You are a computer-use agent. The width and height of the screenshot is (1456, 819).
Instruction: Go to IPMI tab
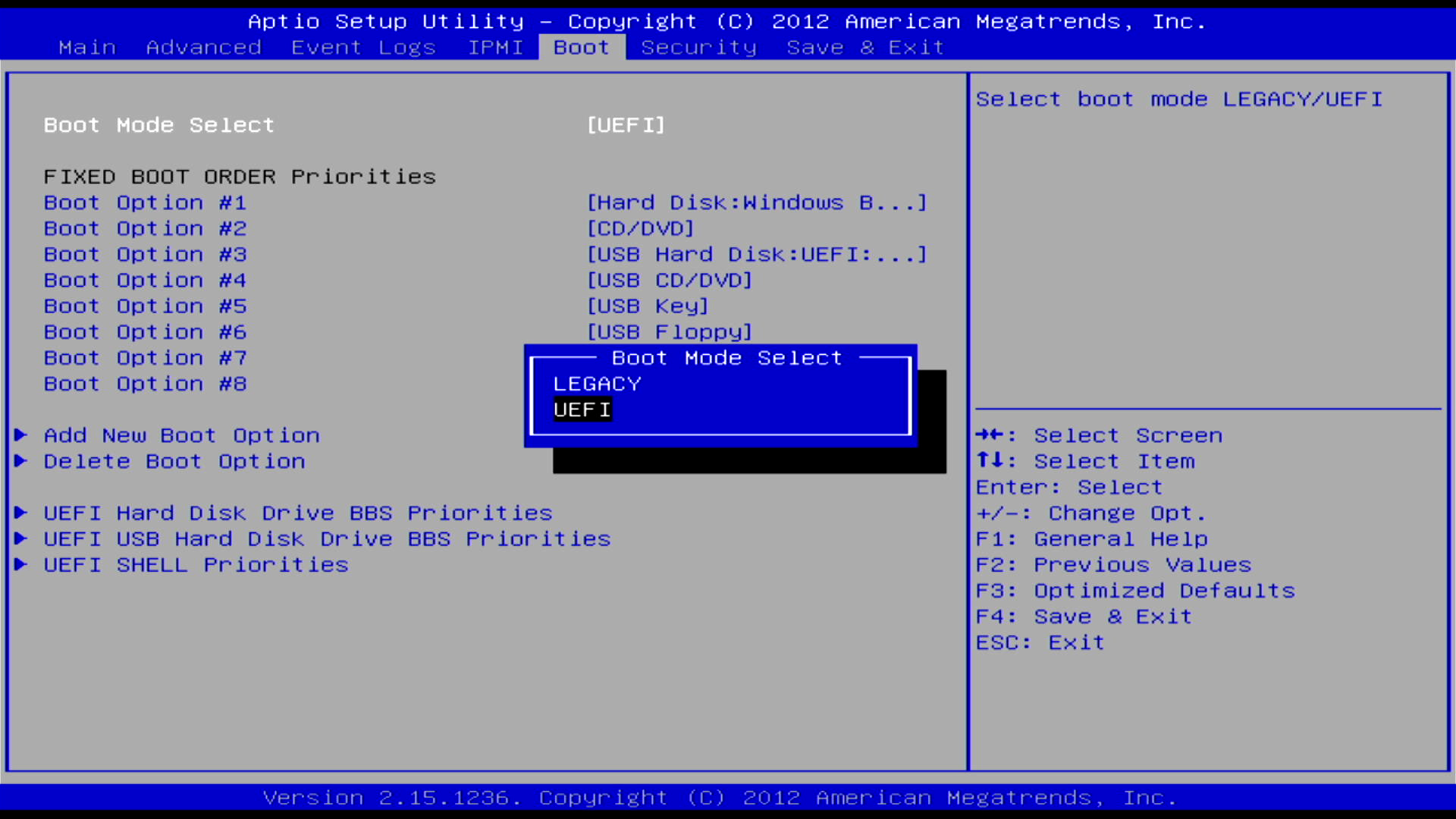click(495, 48)
